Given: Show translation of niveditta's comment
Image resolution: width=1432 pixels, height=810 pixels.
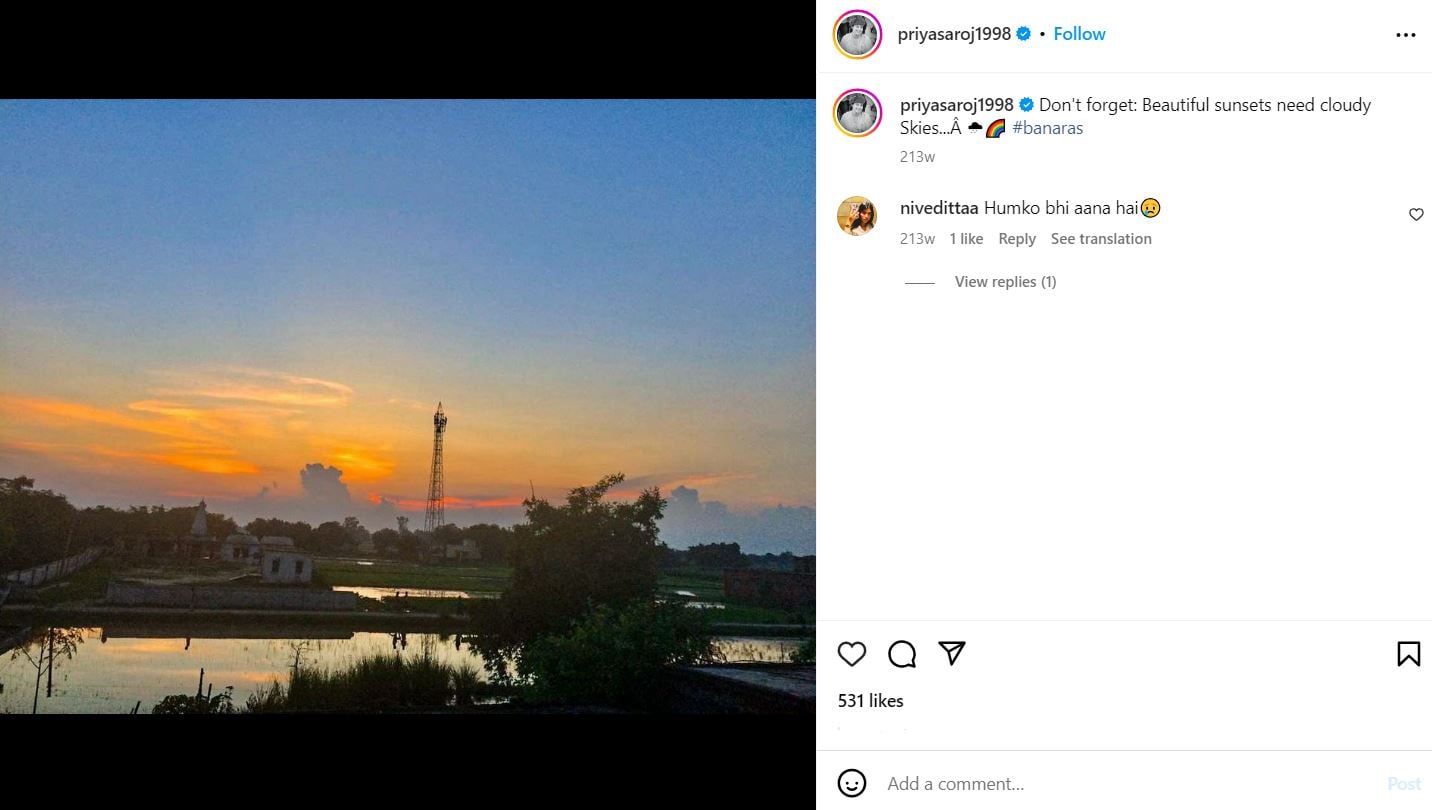Looking at the screenshot, I should (x=1101, y=239).
